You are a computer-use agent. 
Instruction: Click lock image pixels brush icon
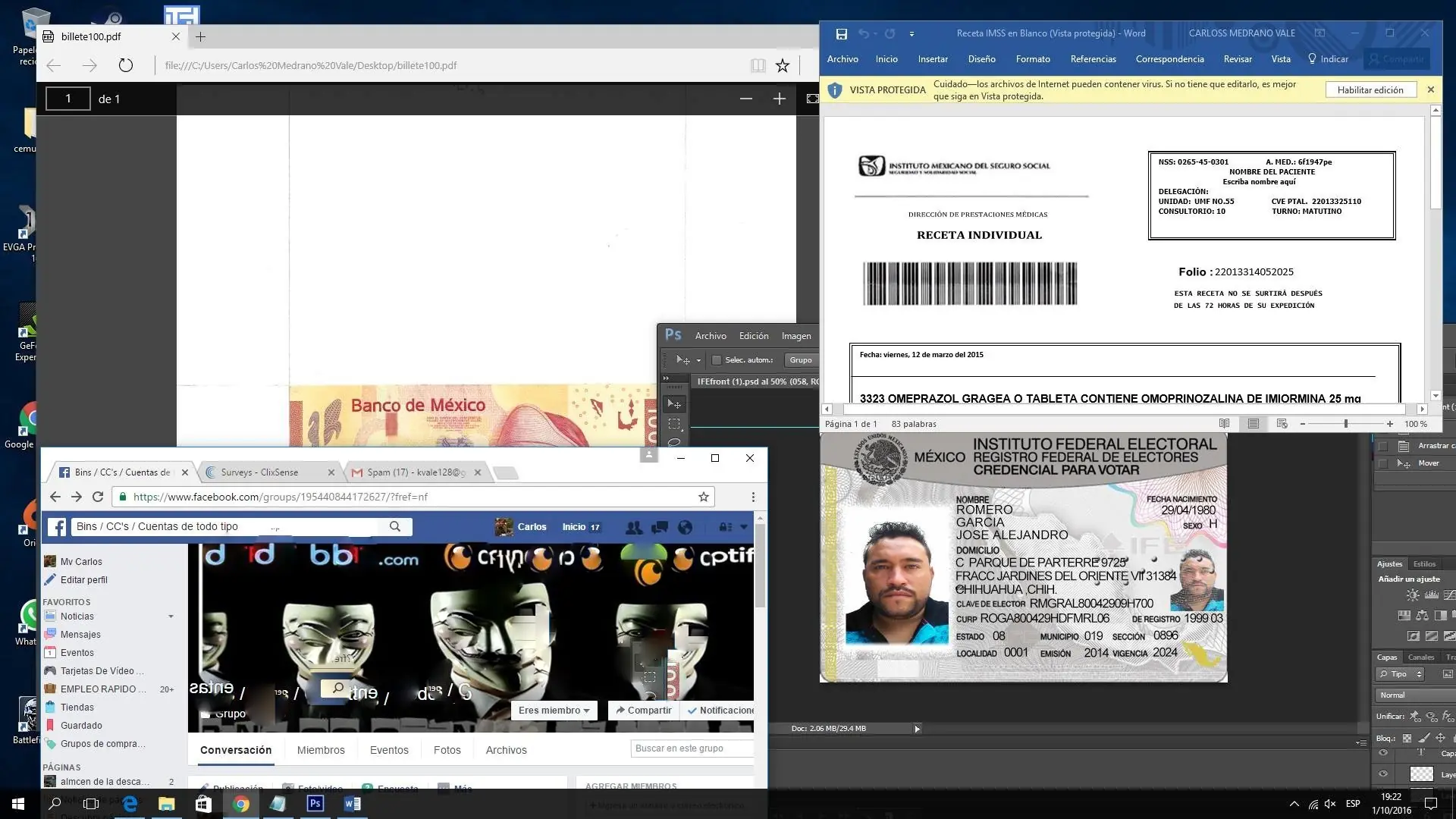(x=1424, y=738)
